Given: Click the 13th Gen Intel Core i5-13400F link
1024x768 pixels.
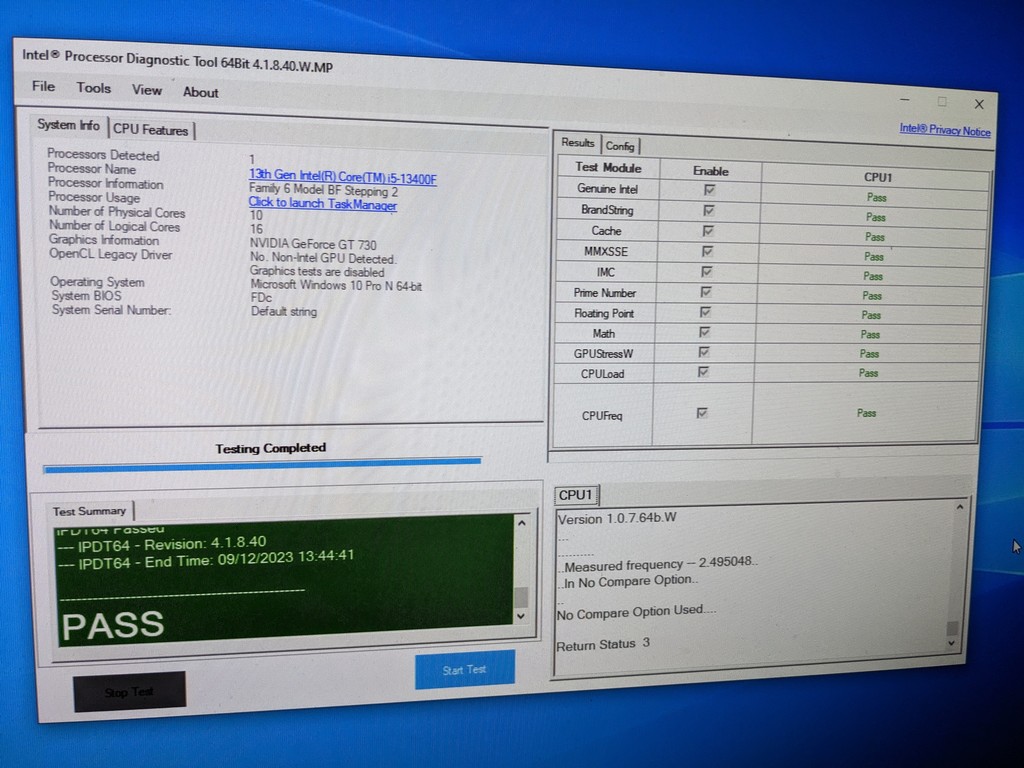Looking at the screenshot, I should (x=342, y=176).
